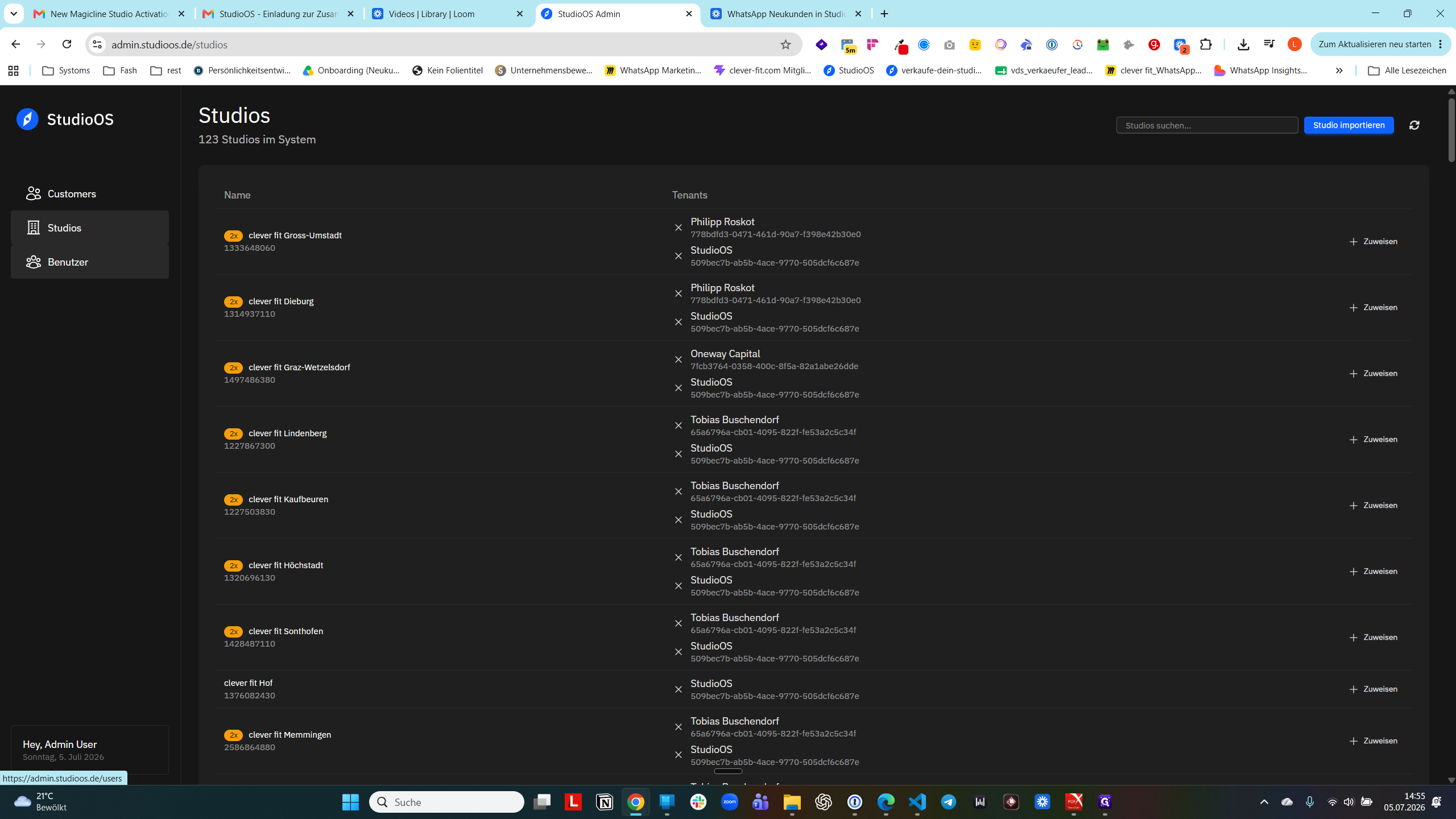The image size is (1456, 819).
Task: Remove Oneway Capital tenant from Graz-Wetzelsdorf
Action: tap(678, 359)
